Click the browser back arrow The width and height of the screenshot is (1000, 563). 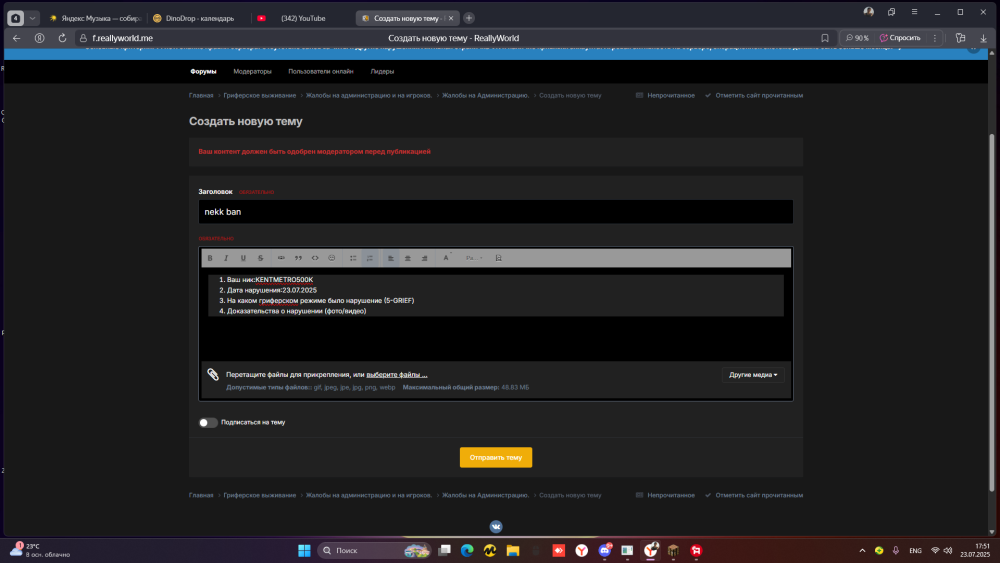(17, 38)
